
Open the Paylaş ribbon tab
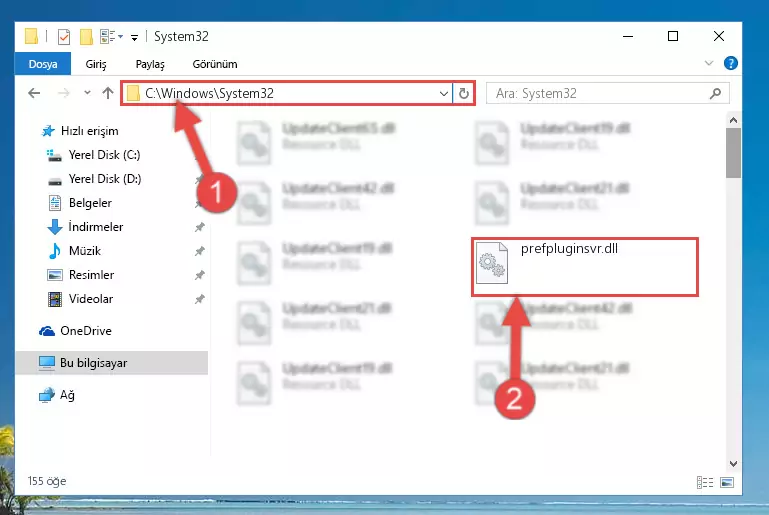tap(150, 64)
